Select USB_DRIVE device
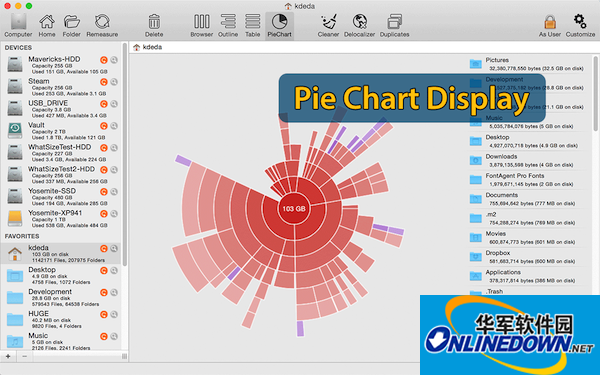The height and width of the screenshot is (375, 600). pos(61,109)
